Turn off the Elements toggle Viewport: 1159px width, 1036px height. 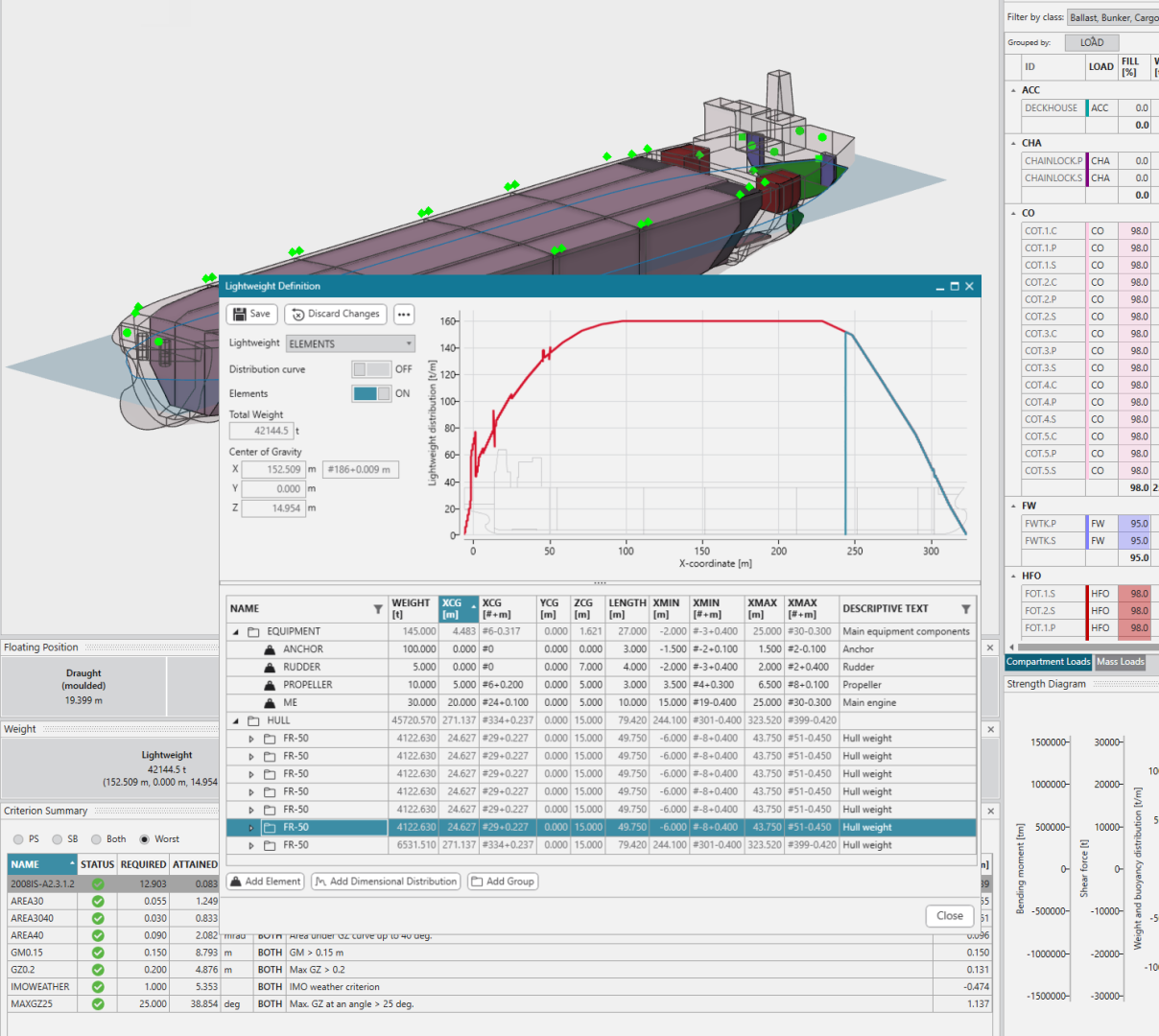(371, 391)
